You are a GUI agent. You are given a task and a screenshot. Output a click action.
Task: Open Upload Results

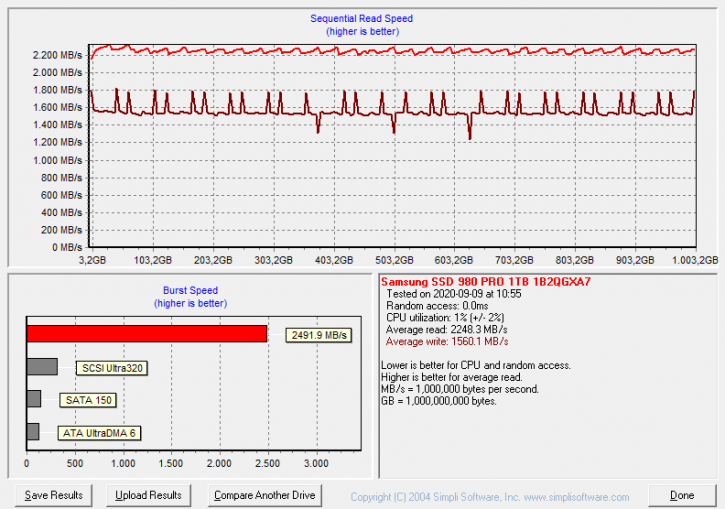pos(148,496)
